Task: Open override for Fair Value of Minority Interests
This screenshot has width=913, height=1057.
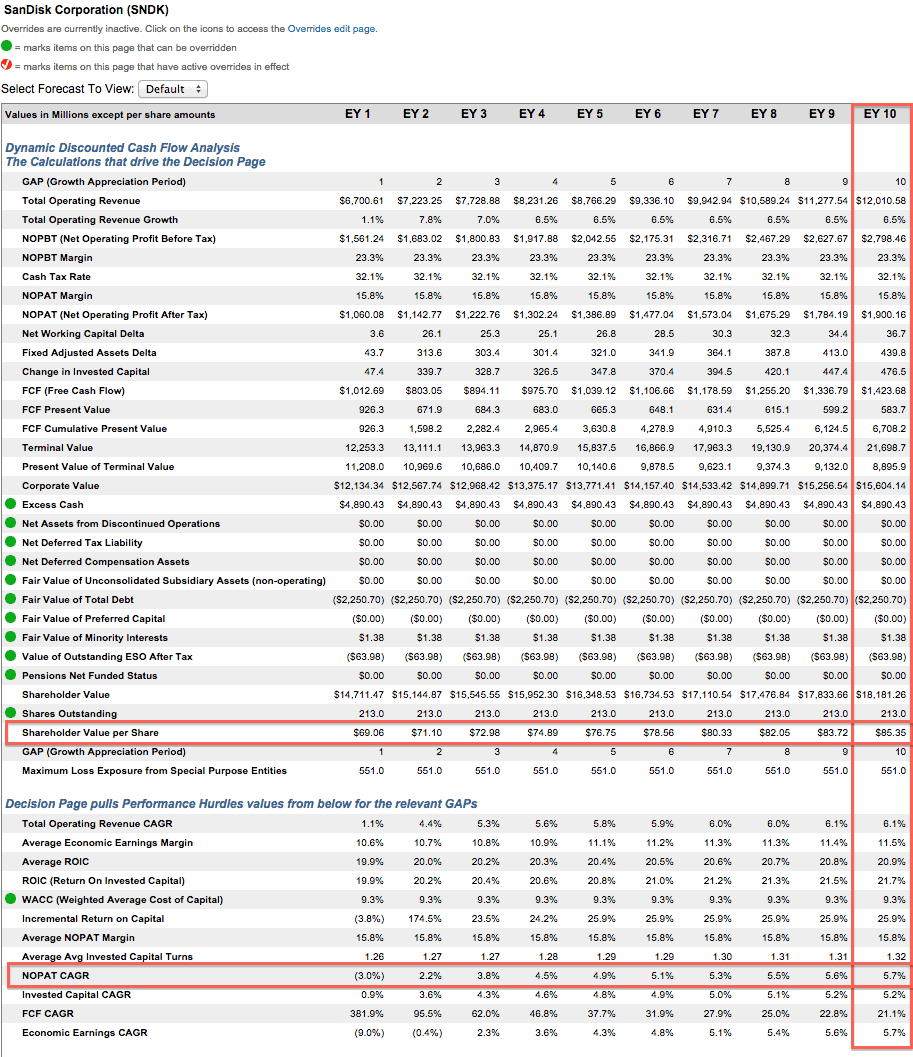Action: 11,636
